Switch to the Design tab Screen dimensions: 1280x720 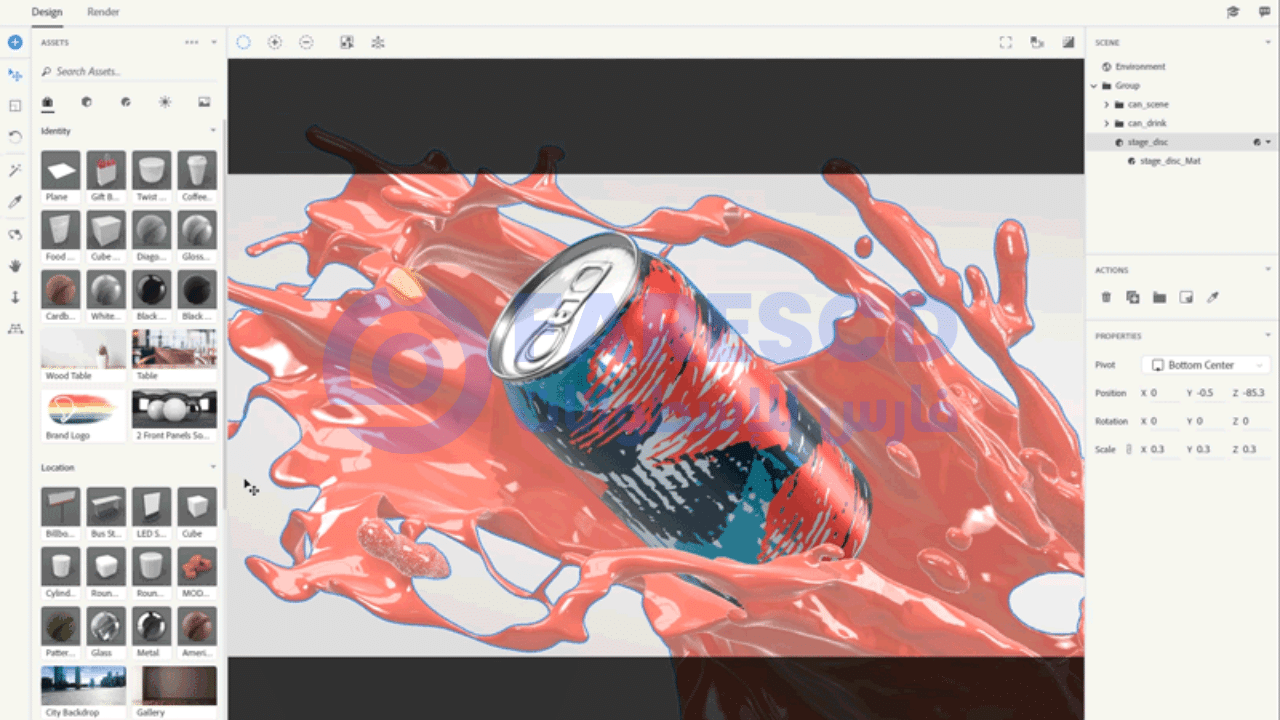click(47, 12)
